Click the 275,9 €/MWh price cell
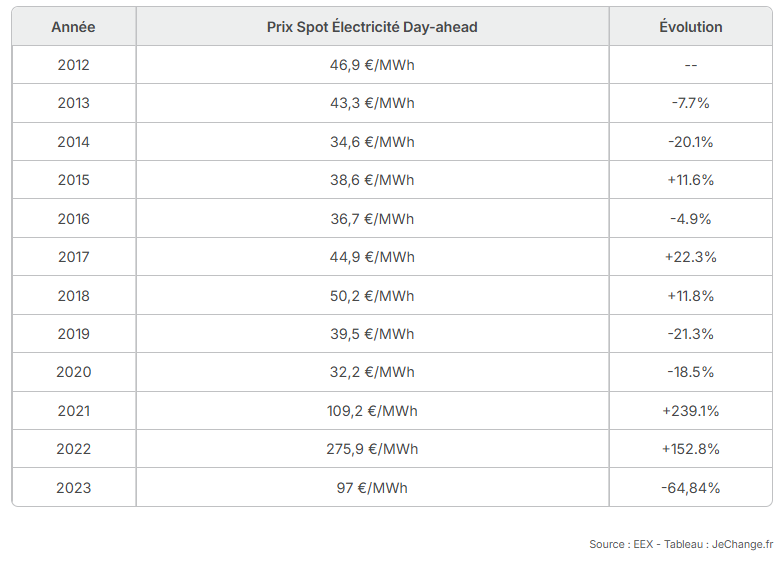 tap(372, 448)
